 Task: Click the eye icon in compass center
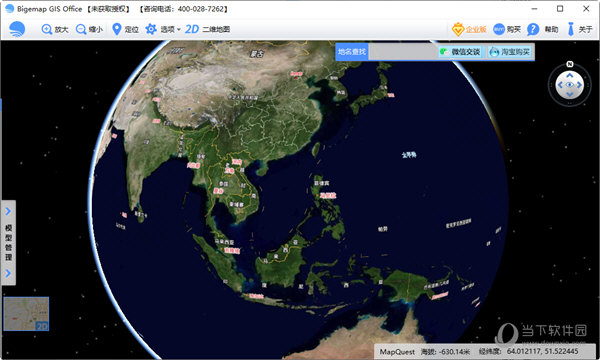click(570, 85)
